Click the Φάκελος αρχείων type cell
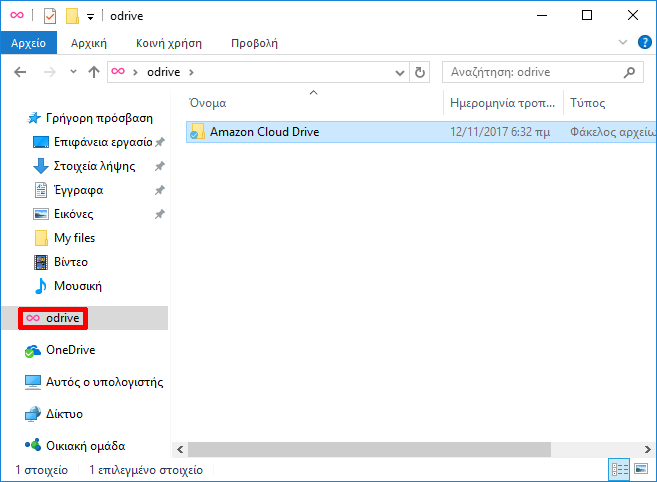Screen dimensions: 657x482 [x=612, y=132]
